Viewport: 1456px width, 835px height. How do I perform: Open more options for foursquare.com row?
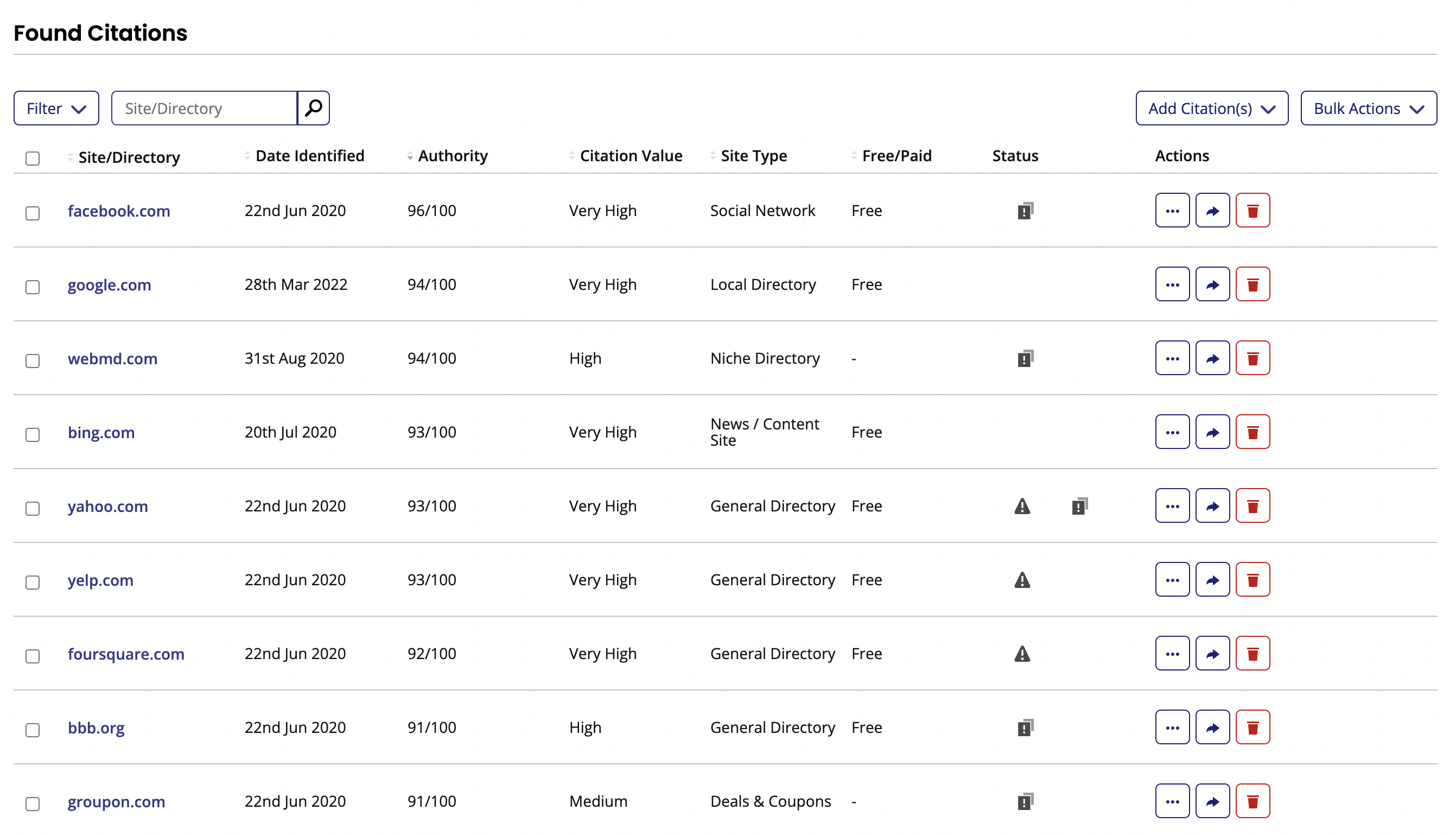(1172, 654)
